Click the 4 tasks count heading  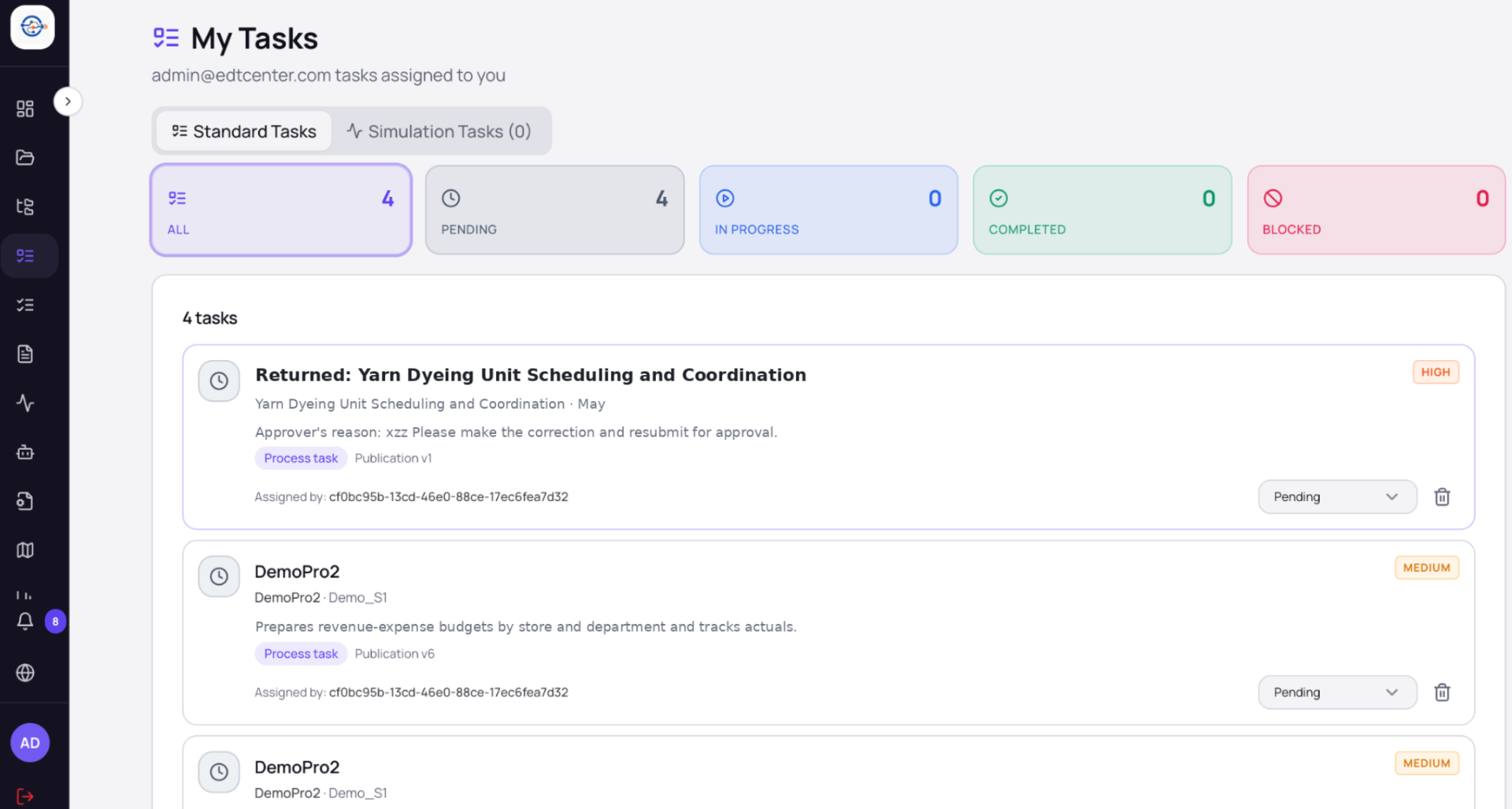209,318
